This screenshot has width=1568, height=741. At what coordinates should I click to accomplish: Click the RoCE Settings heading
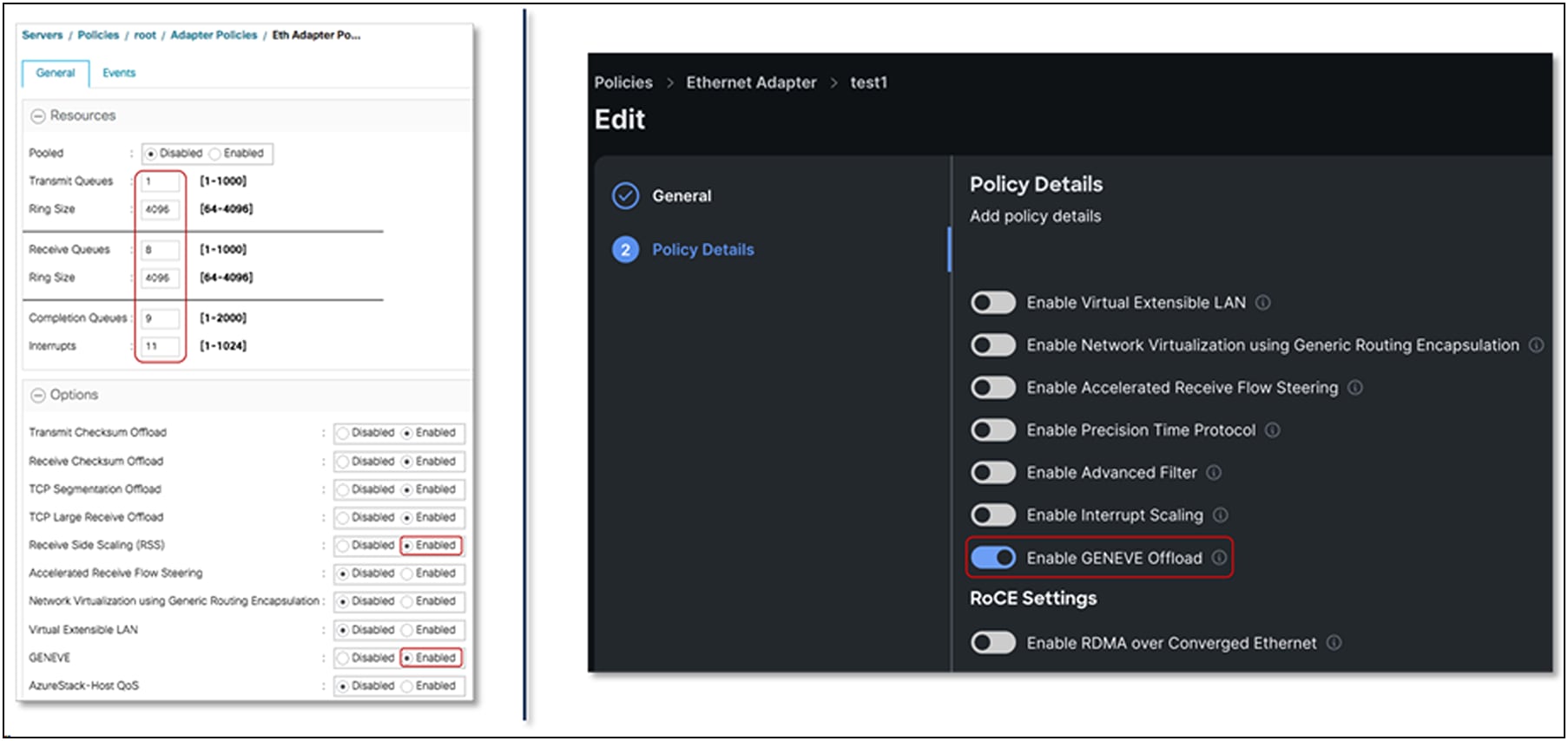[x=1033, y=599]
